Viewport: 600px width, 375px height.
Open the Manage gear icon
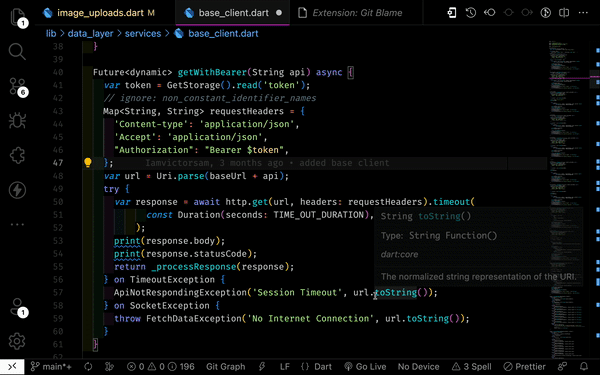[x=17, y=341]
